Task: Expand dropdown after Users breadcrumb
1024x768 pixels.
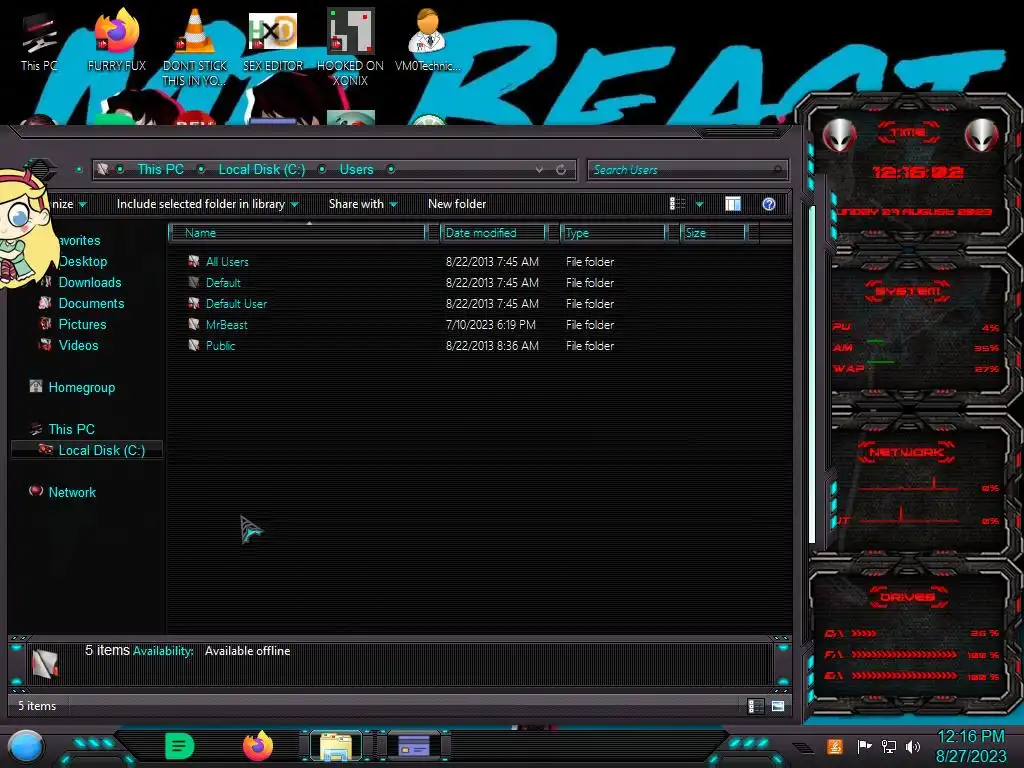Action: [391, 170]
